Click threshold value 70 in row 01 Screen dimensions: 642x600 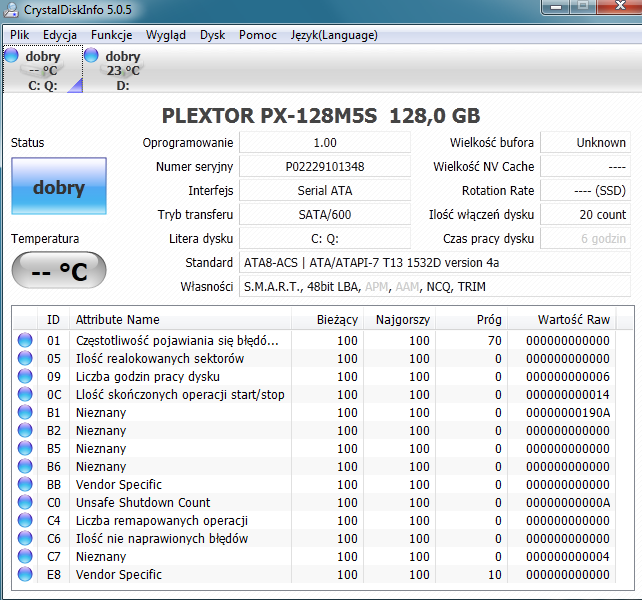(x=495, y=340)
